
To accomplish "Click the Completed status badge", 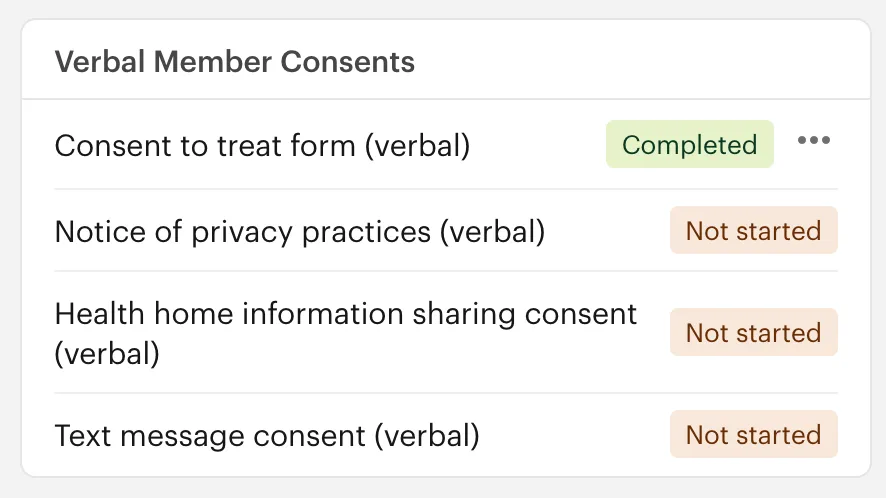I will pyautogui.click(x=689, y=145).
